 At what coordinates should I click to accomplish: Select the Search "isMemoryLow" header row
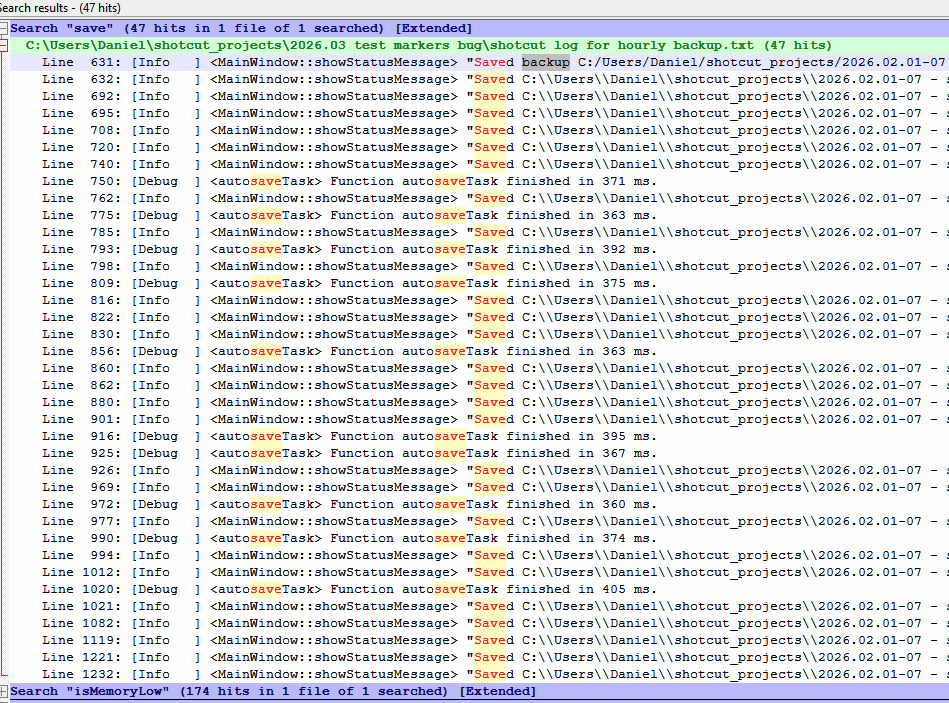point(270,692)
